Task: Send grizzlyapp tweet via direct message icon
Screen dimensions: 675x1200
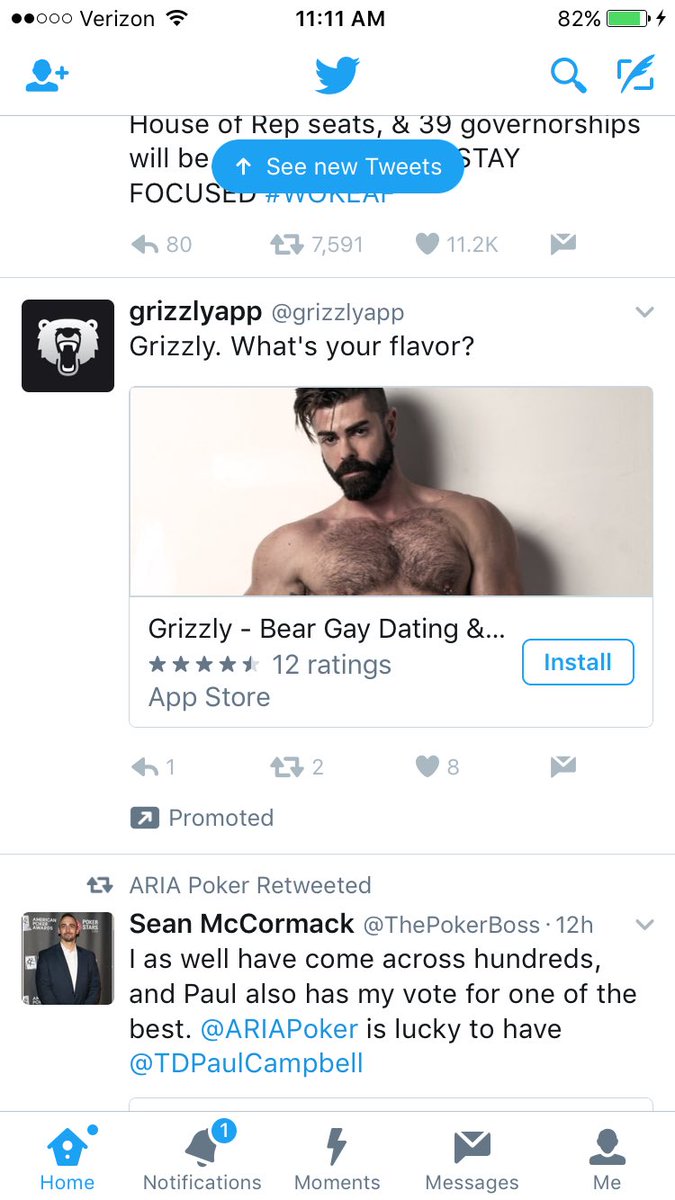Action: (563, 767)
